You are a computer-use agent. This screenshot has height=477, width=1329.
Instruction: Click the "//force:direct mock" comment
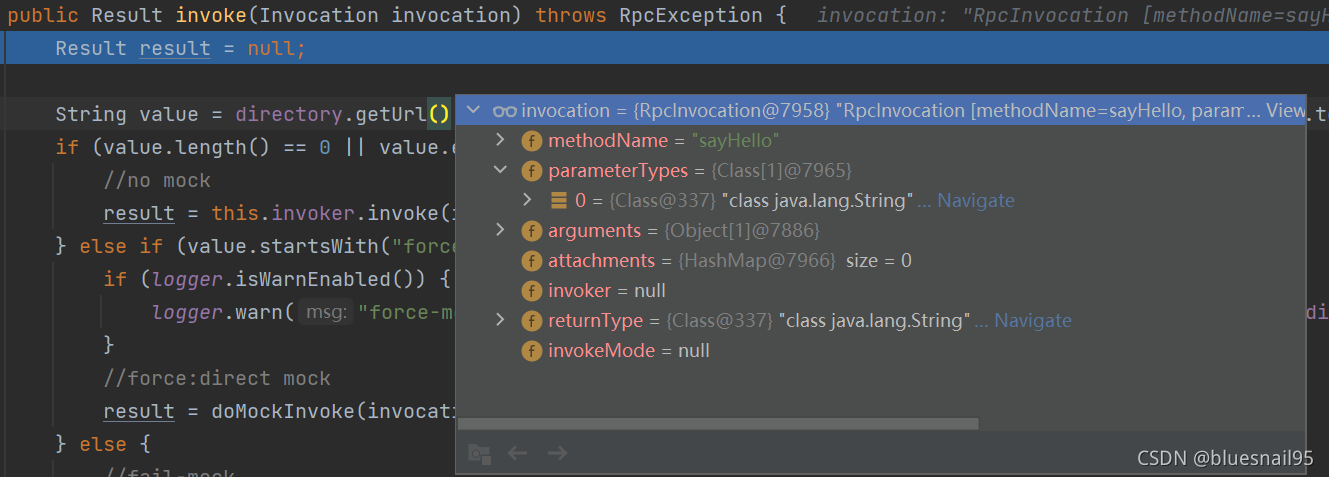coord(217,378)
